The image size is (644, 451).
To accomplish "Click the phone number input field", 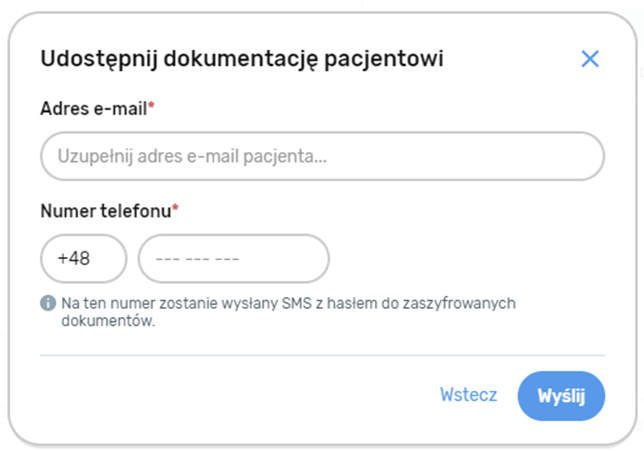I will [233, 258].
